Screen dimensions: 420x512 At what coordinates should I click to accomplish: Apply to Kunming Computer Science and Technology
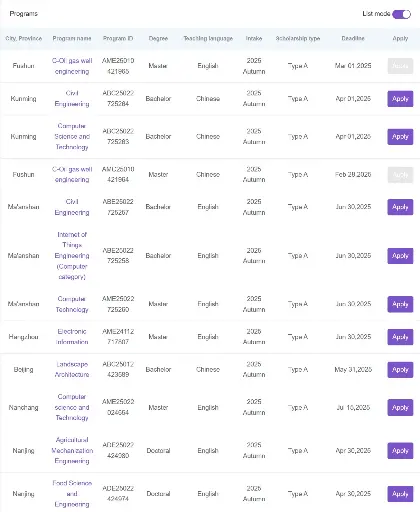[x=400, y=137]
